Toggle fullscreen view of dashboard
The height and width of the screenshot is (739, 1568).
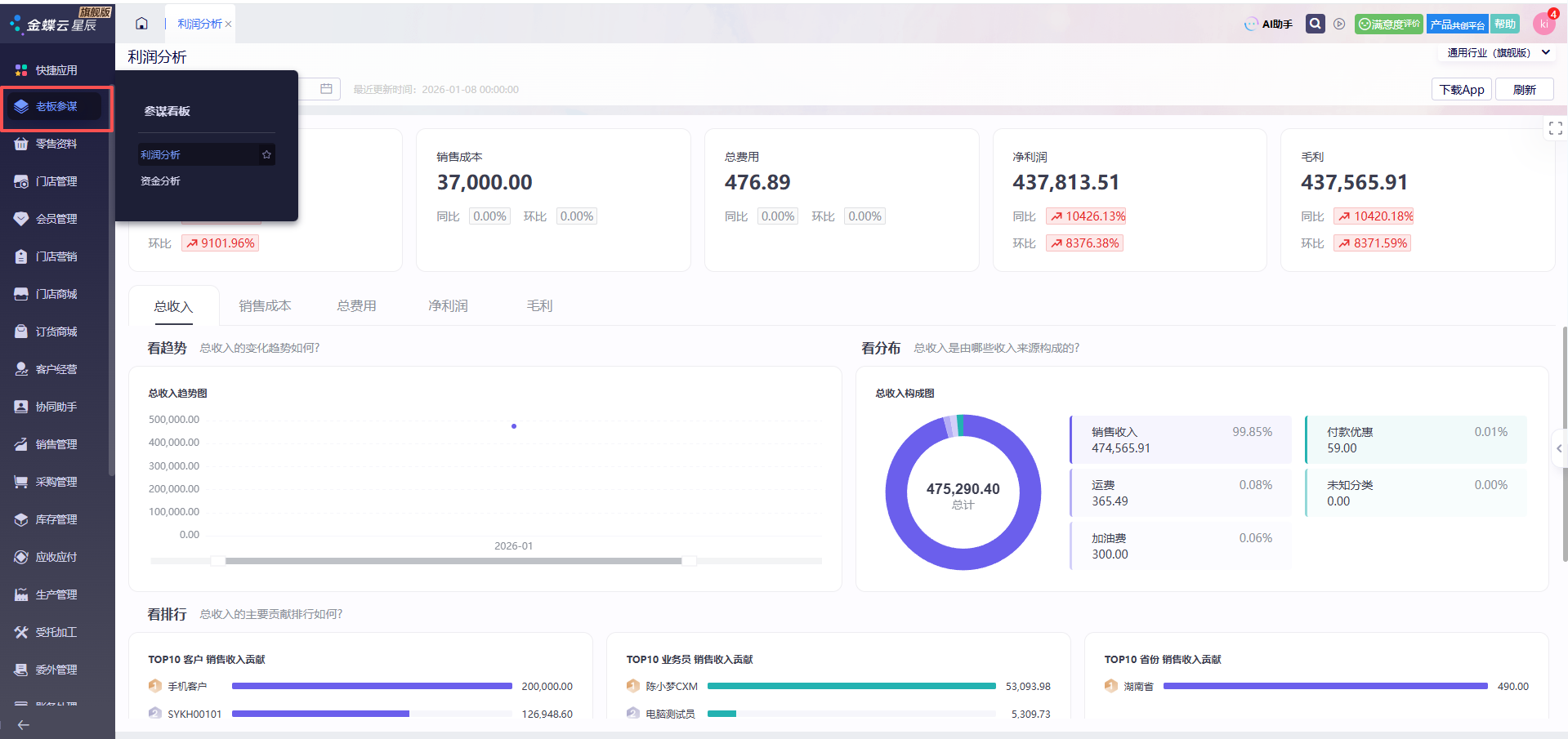[x=1555, y=128]
